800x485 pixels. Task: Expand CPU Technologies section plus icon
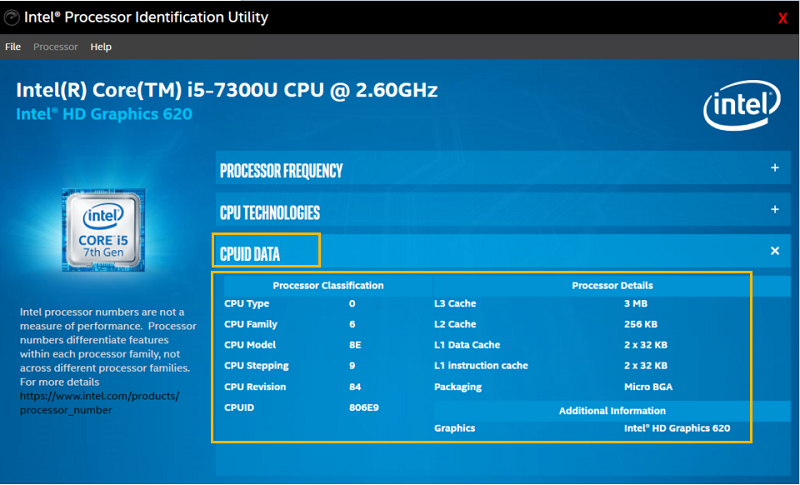point(774,210)
